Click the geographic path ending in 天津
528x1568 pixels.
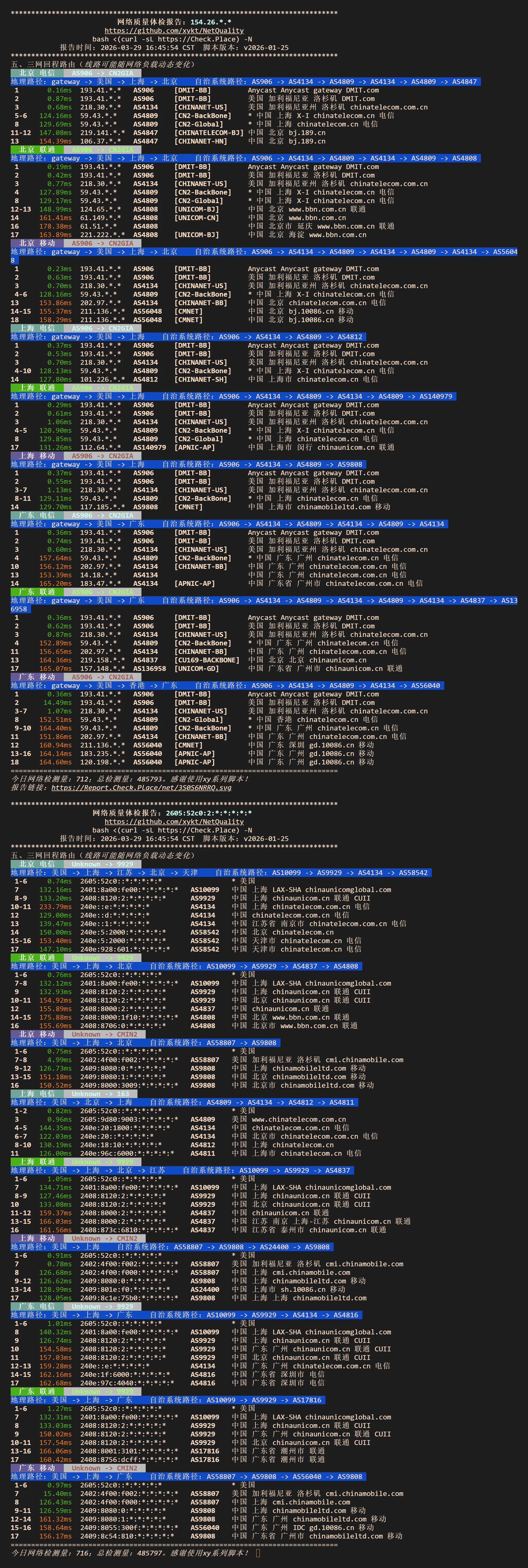point(105,873)
